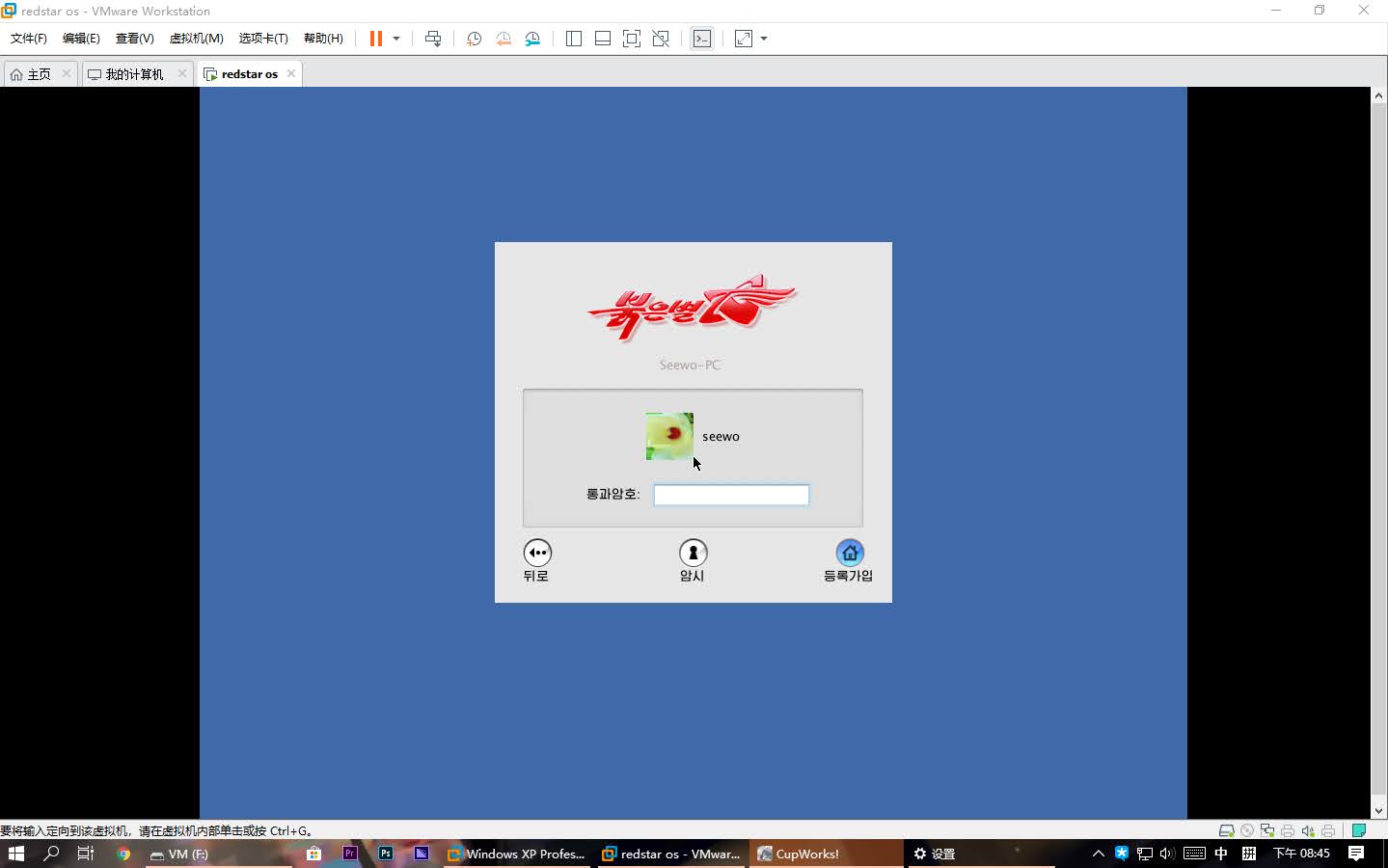
Task: Close the 主页 tab
Action: 67,73
